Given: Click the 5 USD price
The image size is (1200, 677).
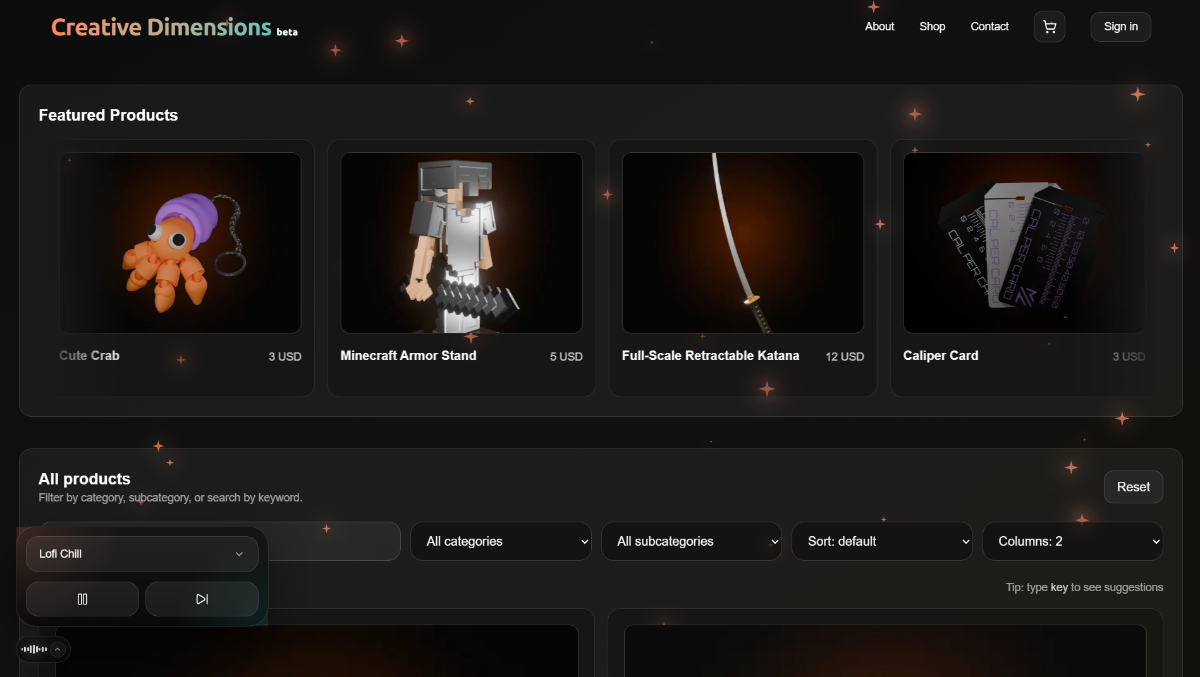Looking at the screenshot, I should click(x=566, y=357).
